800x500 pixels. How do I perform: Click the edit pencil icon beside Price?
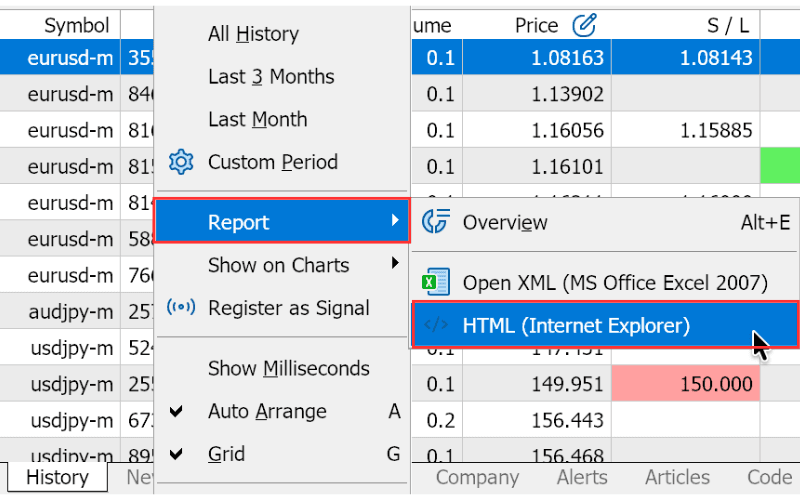pyautogui.click(x=584, y=25)
